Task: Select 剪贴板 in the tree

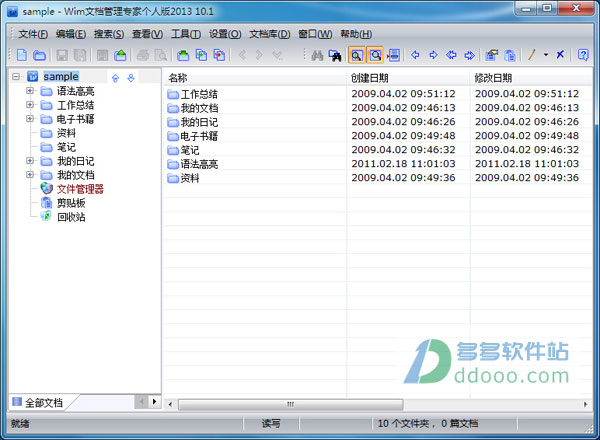Action: [71, 203]
